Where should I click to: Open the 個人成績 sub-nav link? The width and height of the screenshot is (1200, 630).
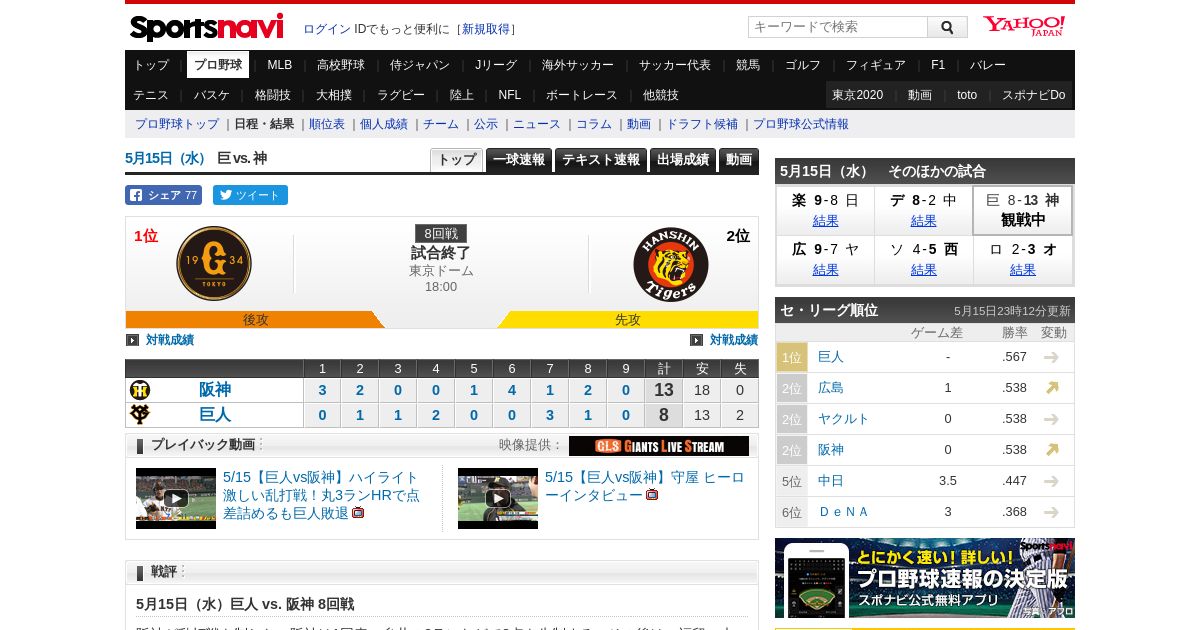click(x=384, y=124)
